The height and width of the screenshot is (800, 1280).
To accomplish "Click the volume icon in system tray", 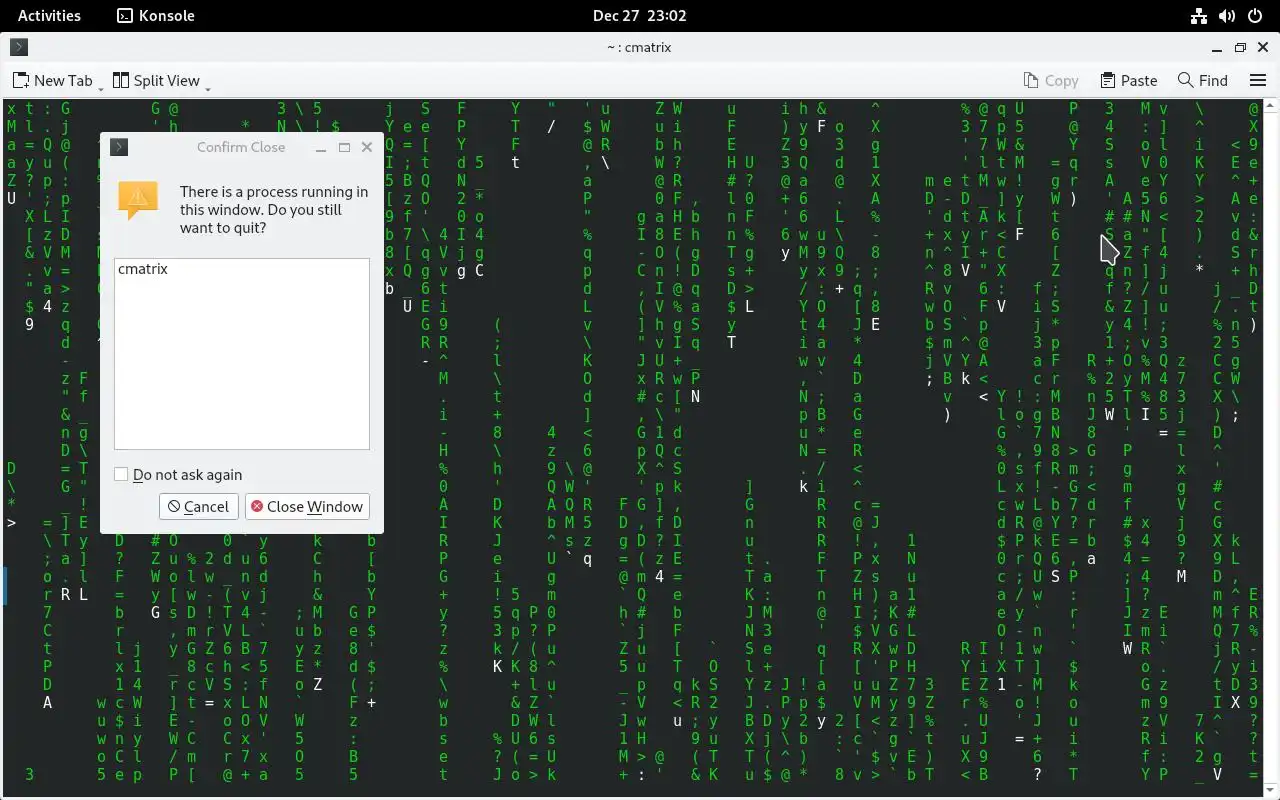I will coord(1227,15).
